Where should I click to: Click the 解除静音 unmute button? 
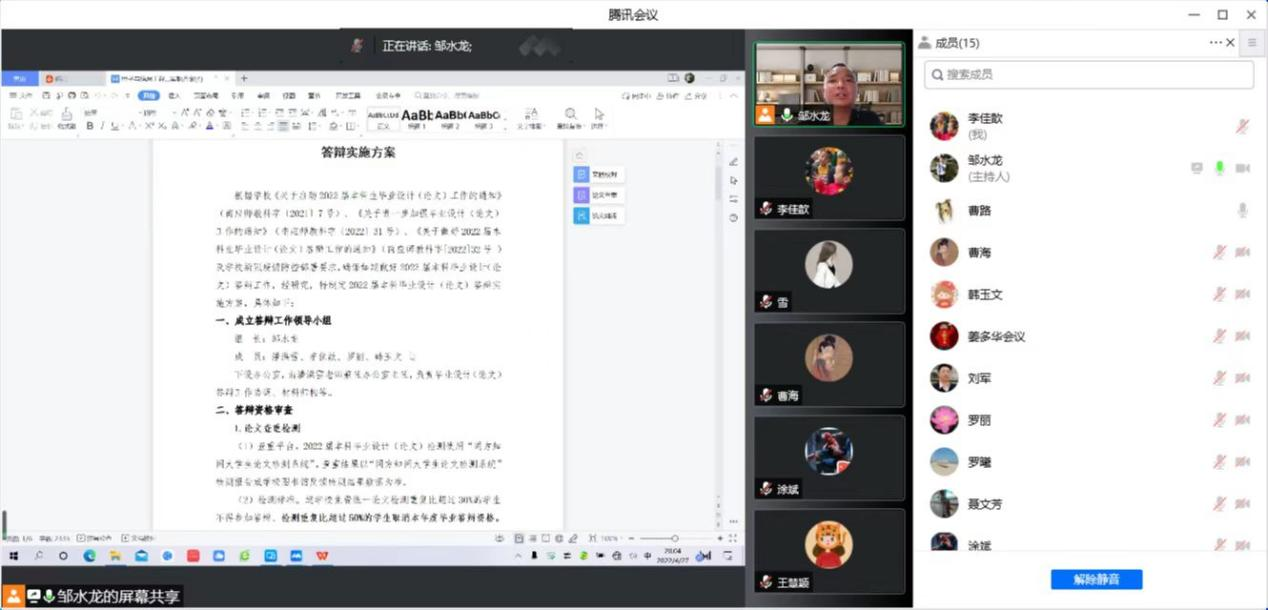[x=1096, y=580]
